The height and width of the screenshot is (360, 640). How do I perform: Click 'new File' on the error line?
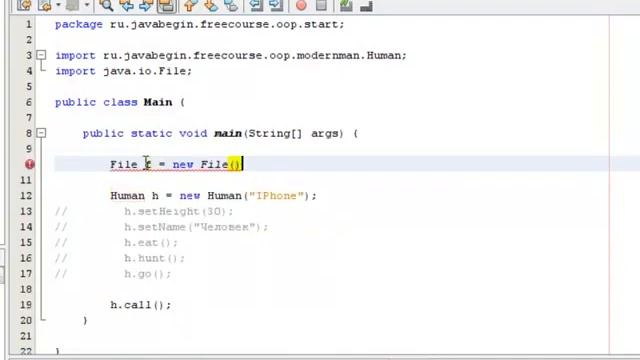200,164
